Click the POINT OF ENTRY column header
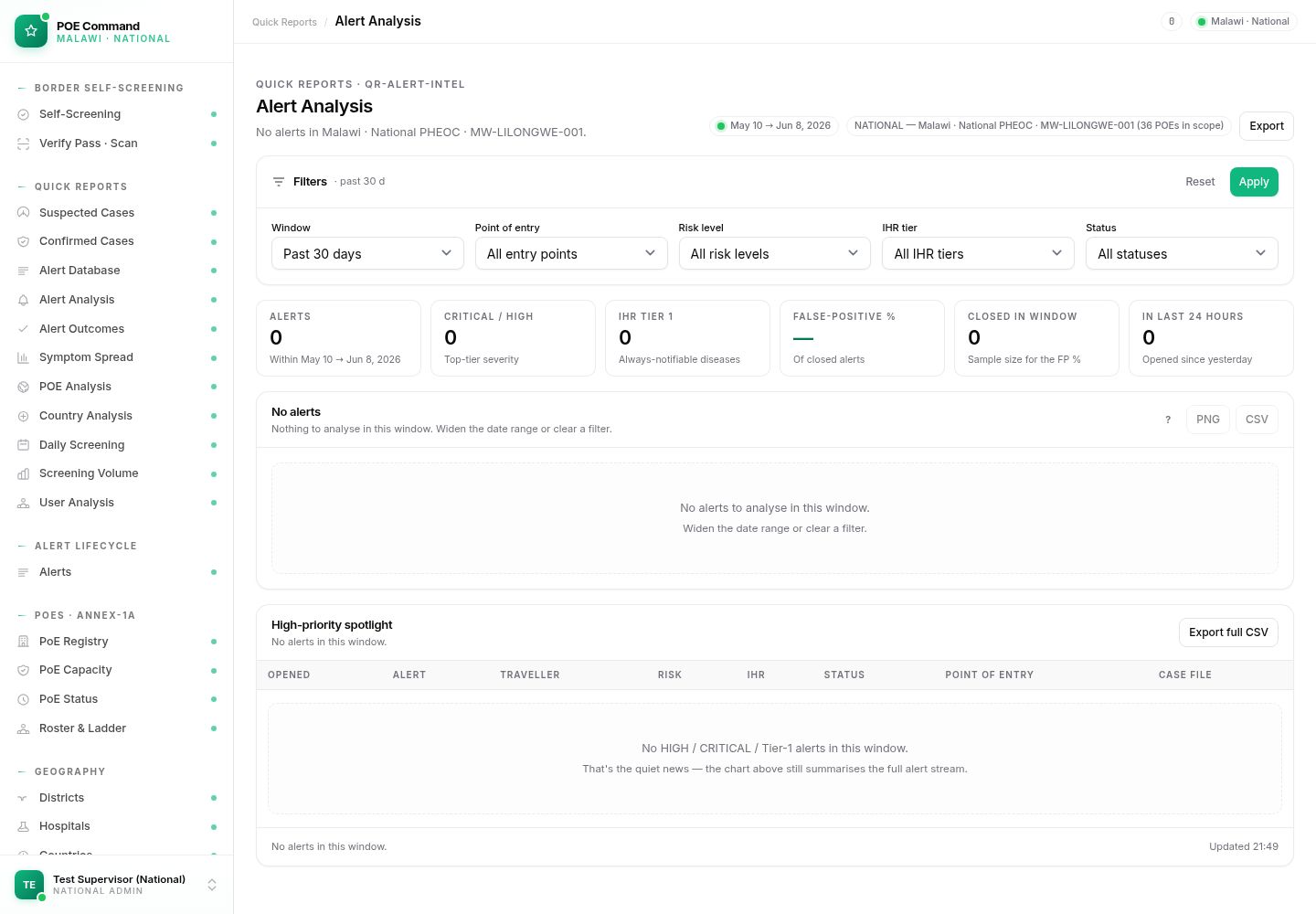 coord(989,675)
